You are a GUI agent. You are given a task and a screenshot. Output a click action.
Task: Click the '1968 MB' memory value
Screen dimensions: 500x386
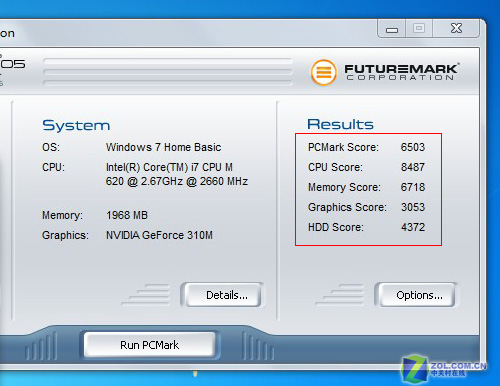point(127,215)
